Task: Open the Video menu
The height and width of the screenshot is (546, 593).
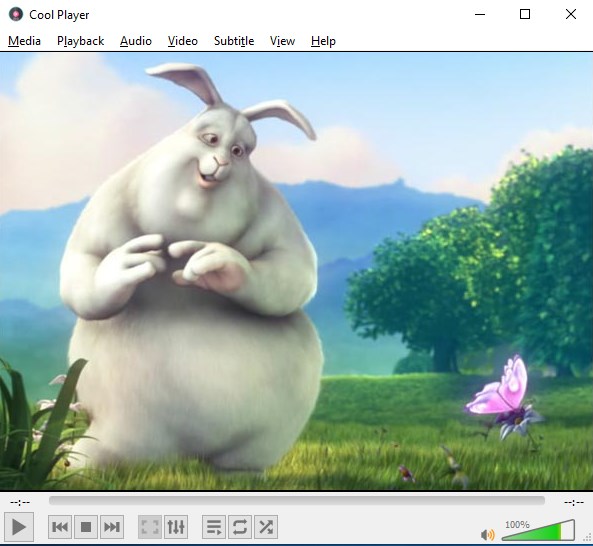Action: pyautogui.click(x=183, y=41)
